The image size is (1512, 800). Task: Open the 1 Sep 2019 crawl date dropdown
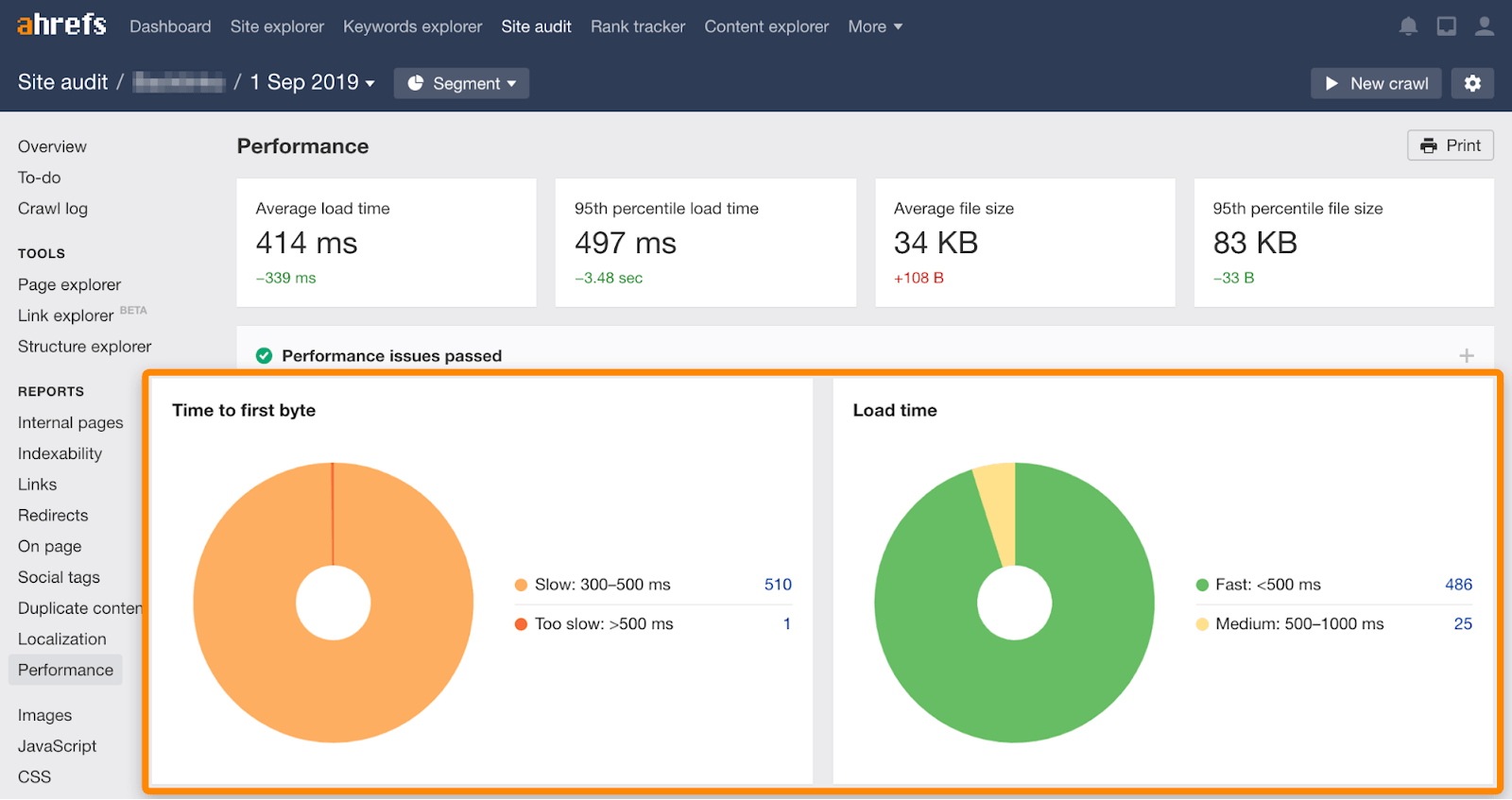313,83
